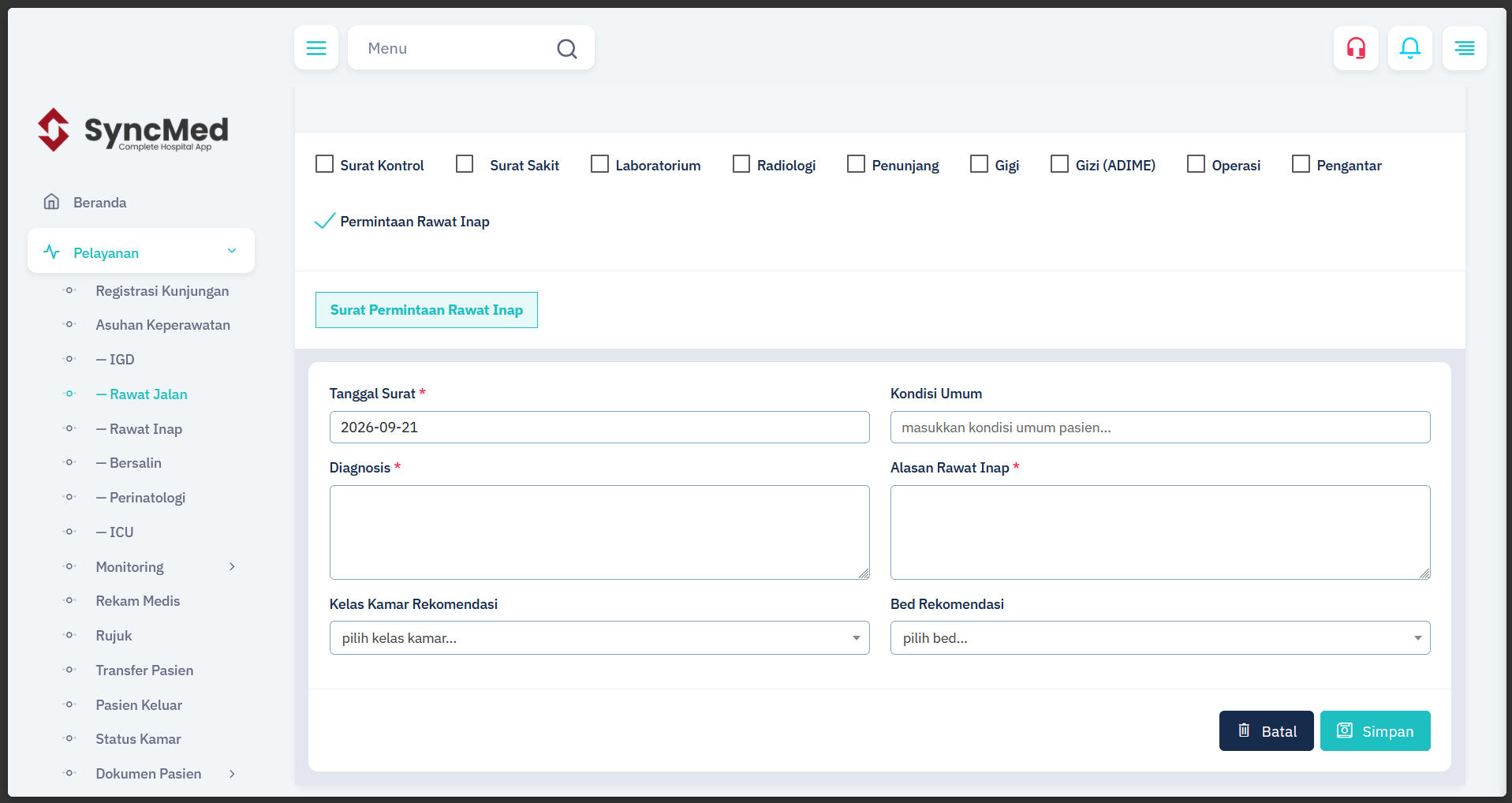Tick the Operasi checkbox
The image size is (1512, 803).
(x=1196, y=164)
